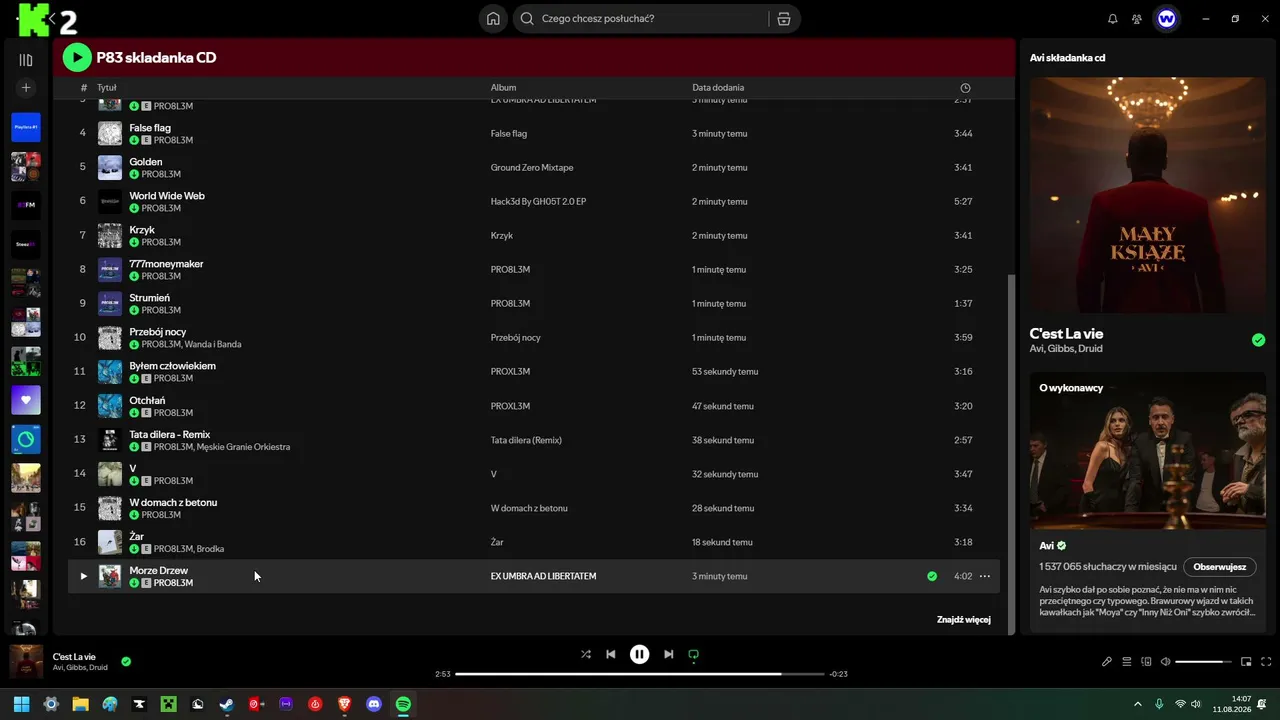
Task: Go back with the top-left arrow
Action: click(52, 19)
